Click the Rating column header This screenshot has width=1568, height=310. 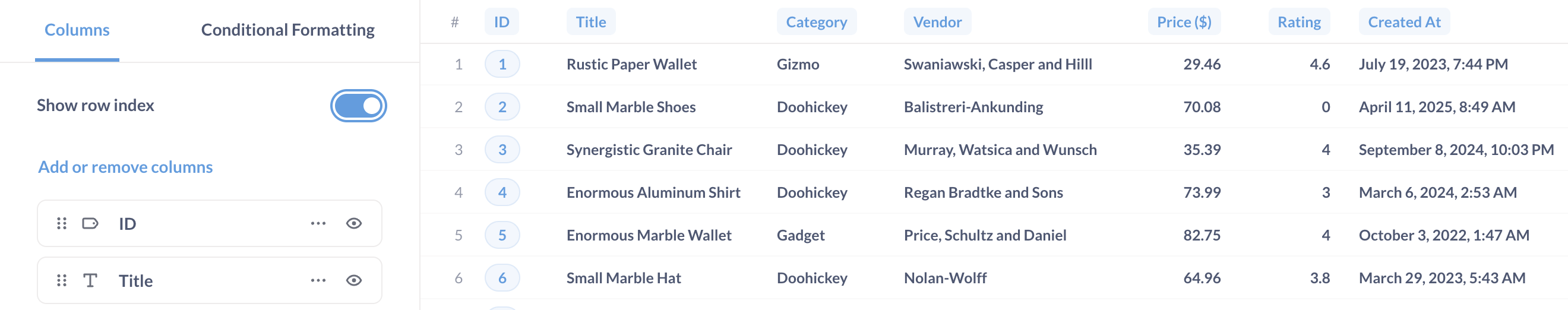tap(1298, 22)
